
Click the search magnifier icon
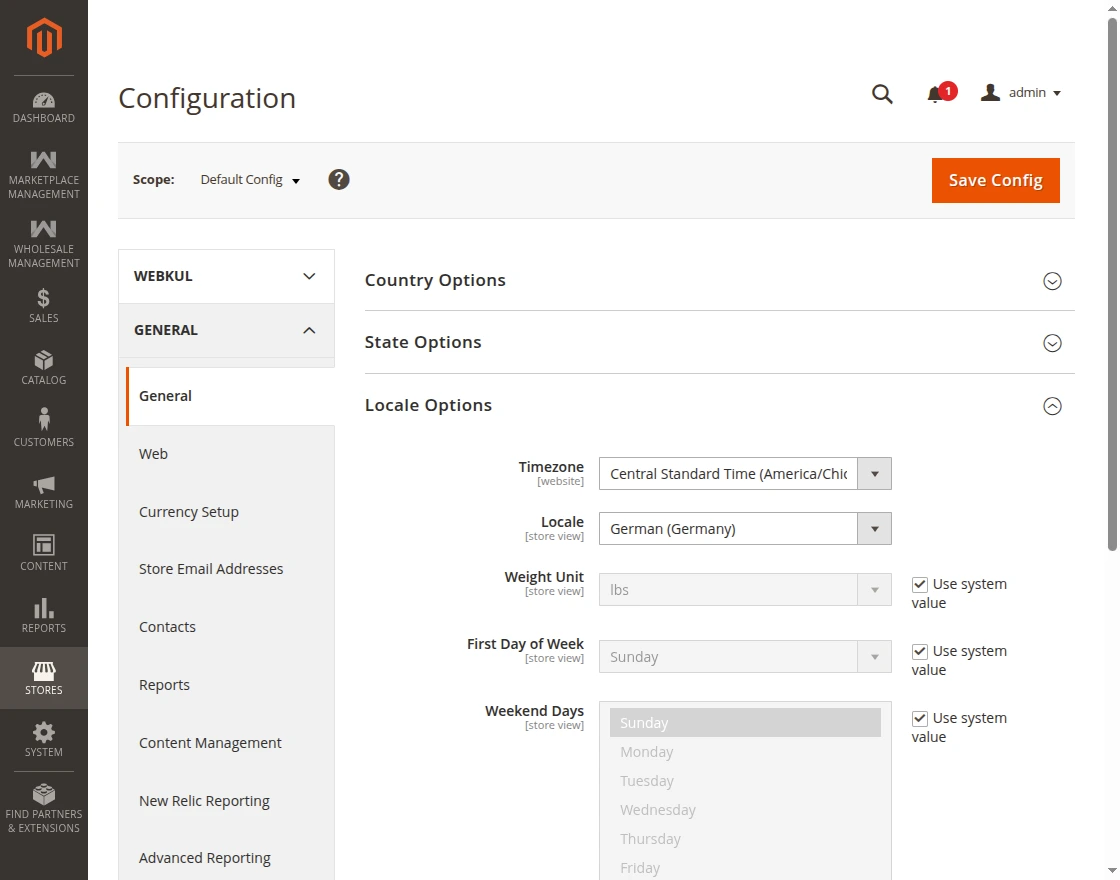point(881,94)
